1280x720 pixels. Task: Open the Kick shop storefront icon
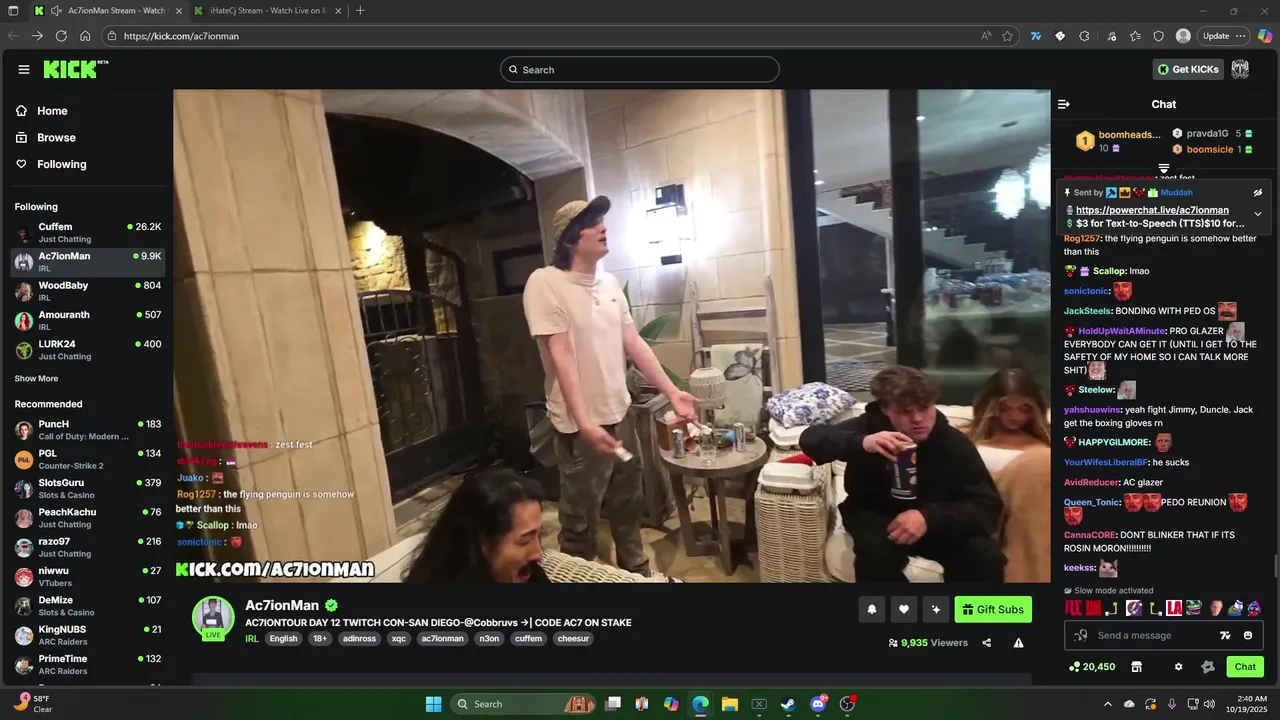pos(1137,667)
